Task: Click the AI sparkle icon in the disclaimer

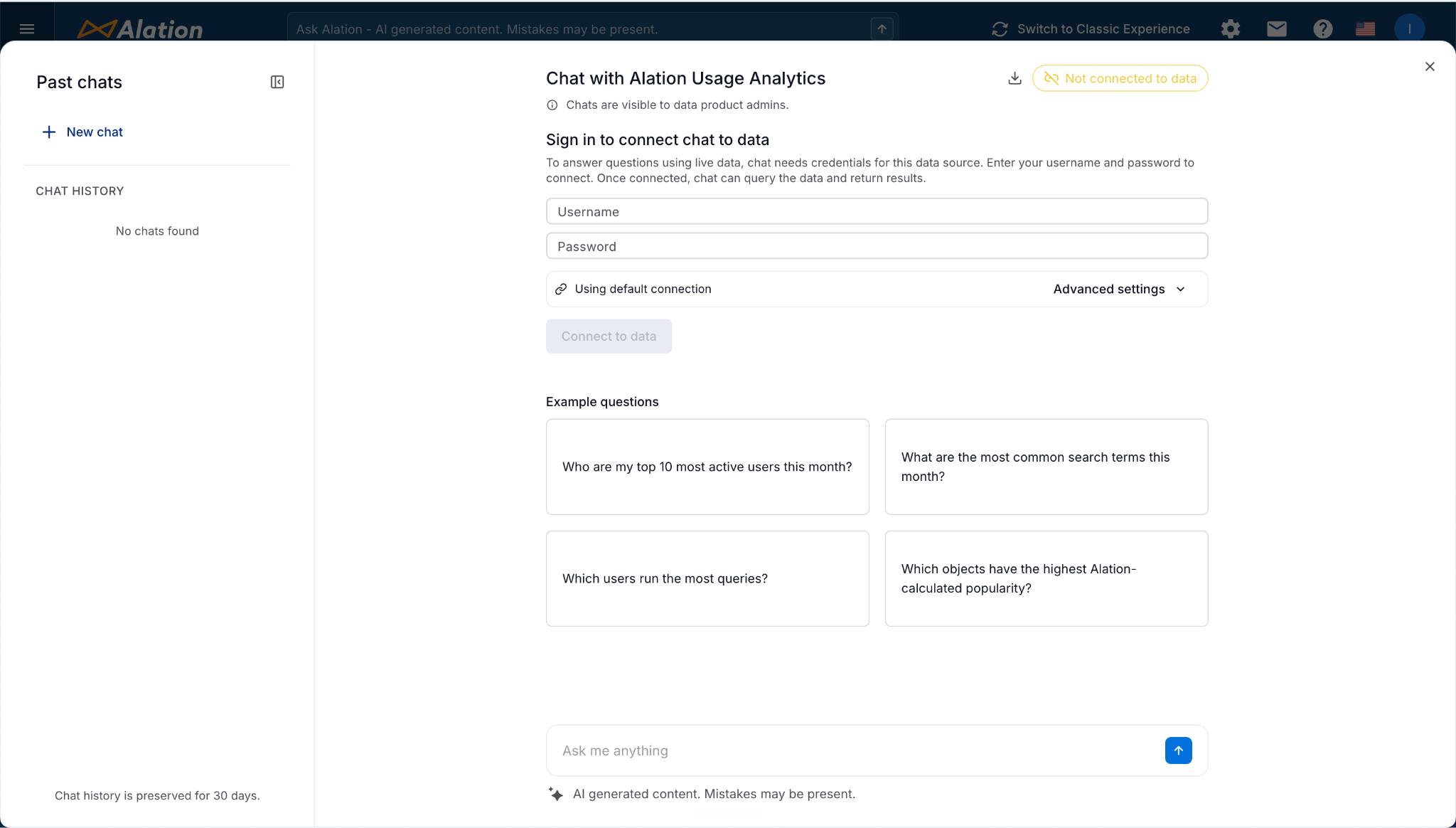Action: tap(556, 794)
